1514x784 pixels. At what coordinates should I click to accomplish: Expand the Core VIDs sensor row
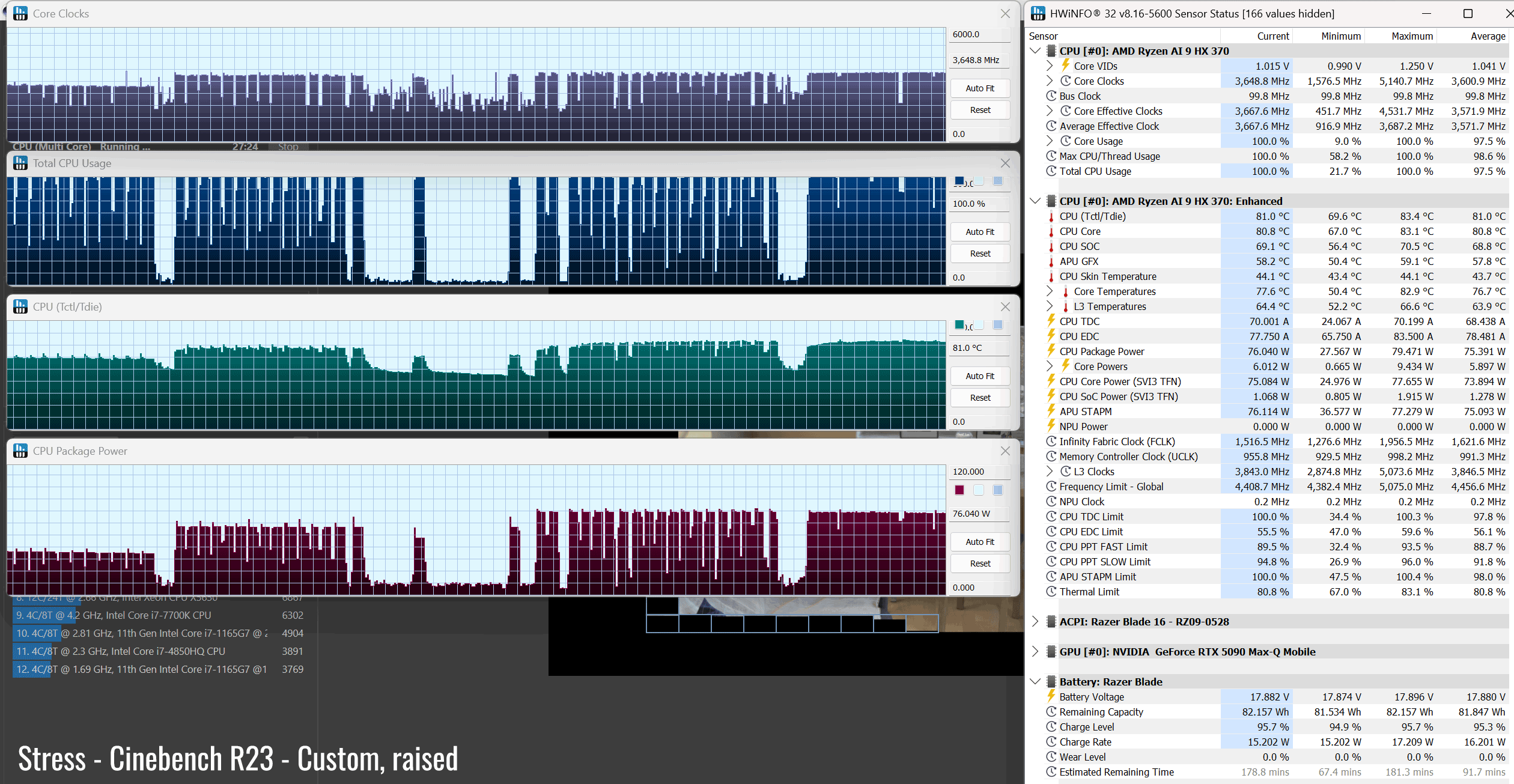pyautogui.click(x=1050, y=66)
